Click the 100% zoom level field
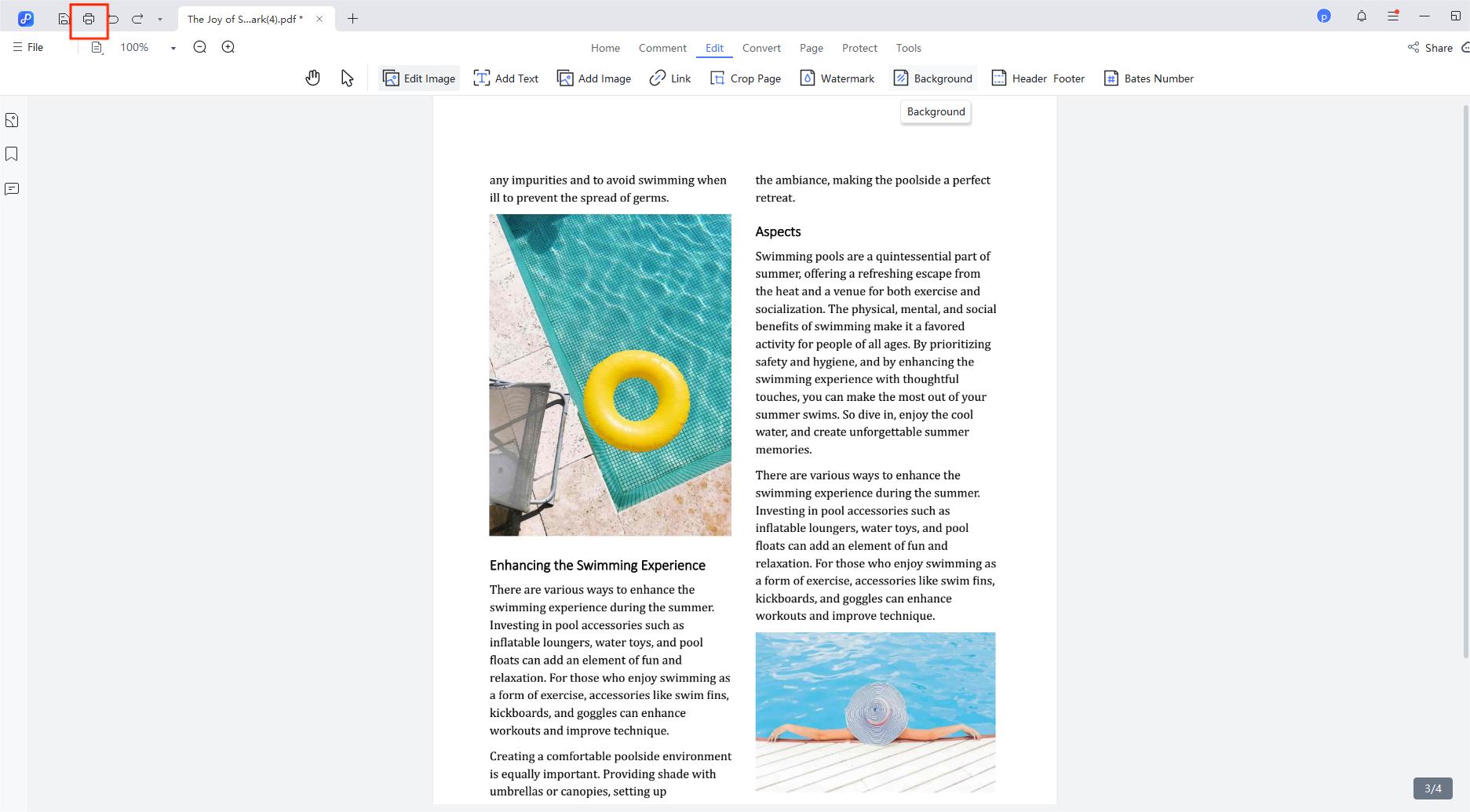The width and height of the screenshot is (1470, 812). (134, 47)
